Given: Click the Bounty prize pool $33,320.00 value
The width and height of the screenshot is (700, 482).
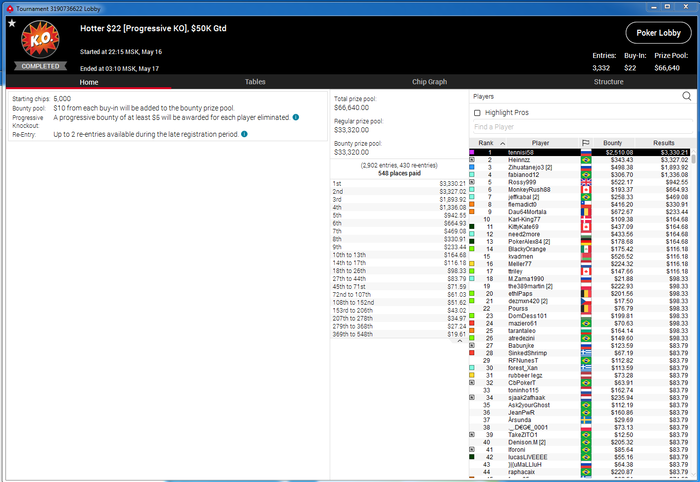Looking at the screenshot, I should pyautogui.click(x=351, y=152).
